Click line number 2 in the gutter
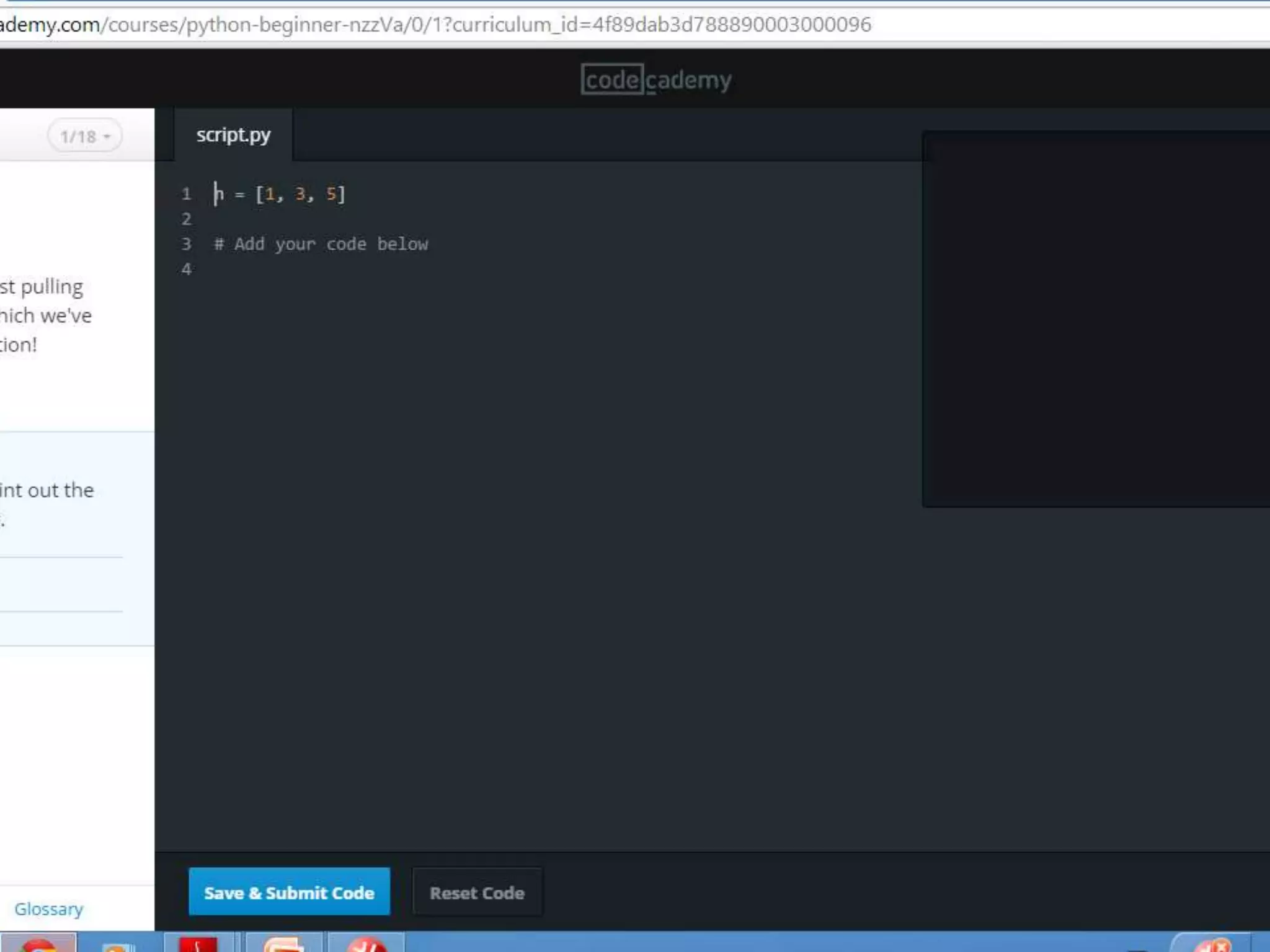1270x952 pixels. (186, 219)
